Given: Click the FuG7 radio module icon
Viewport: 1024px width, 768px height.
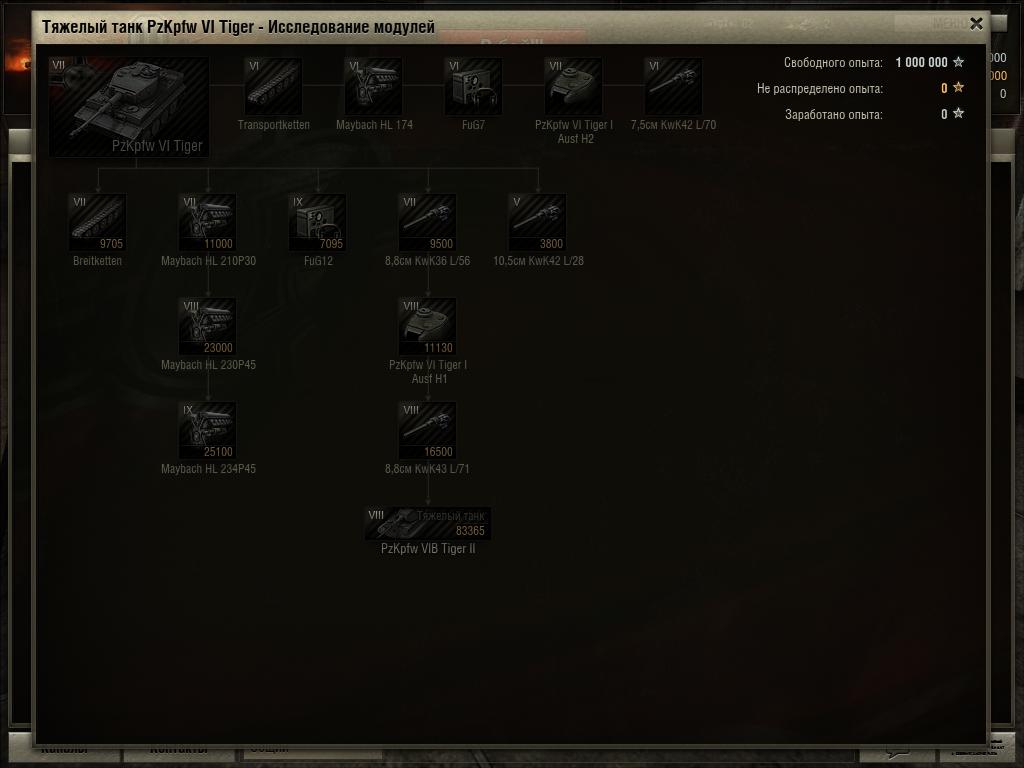Looking at the screenshot, I should pos(473,86).
